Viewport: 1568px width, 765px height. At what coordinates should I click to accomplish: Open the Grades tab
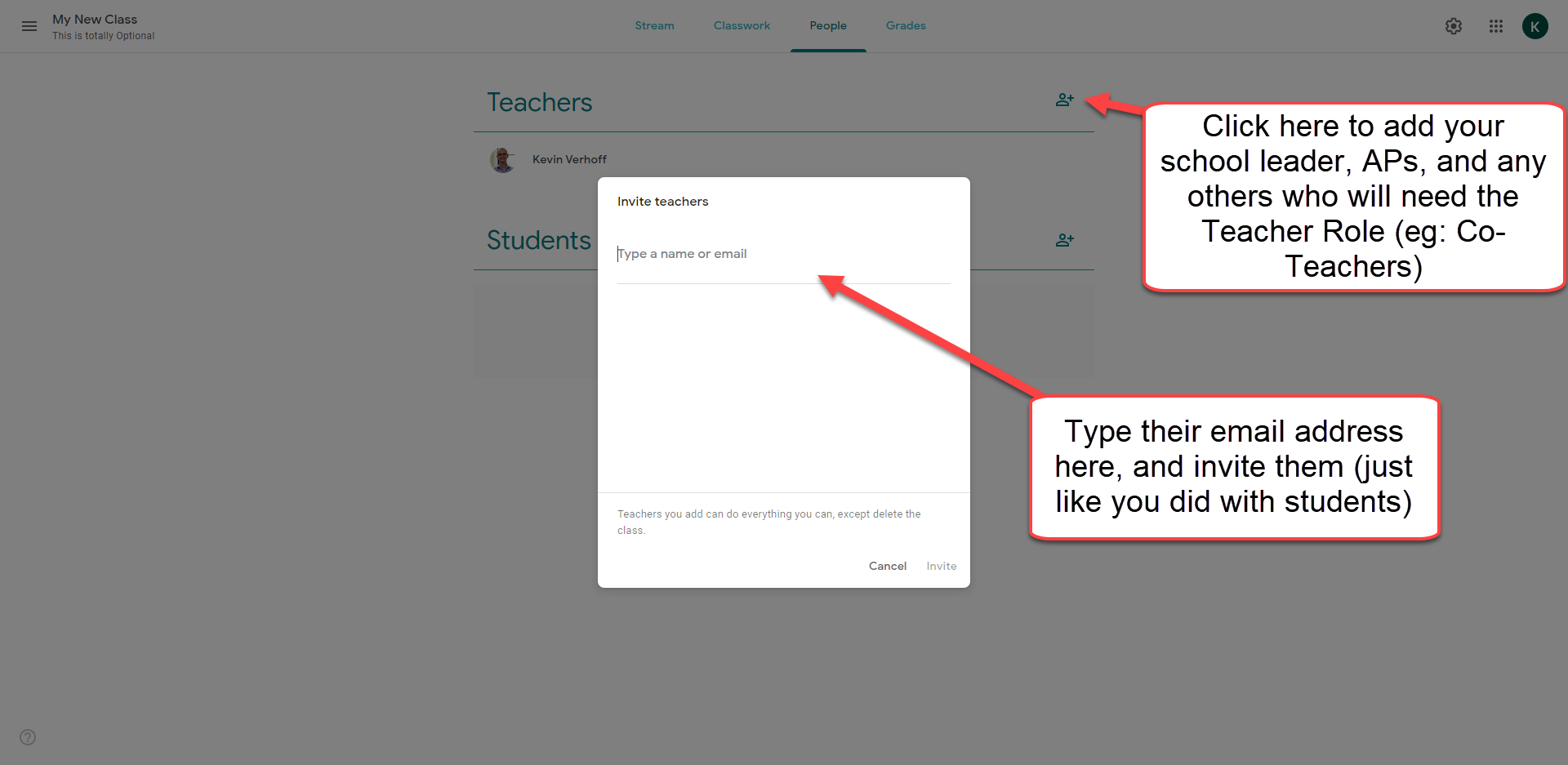[906, 26]
